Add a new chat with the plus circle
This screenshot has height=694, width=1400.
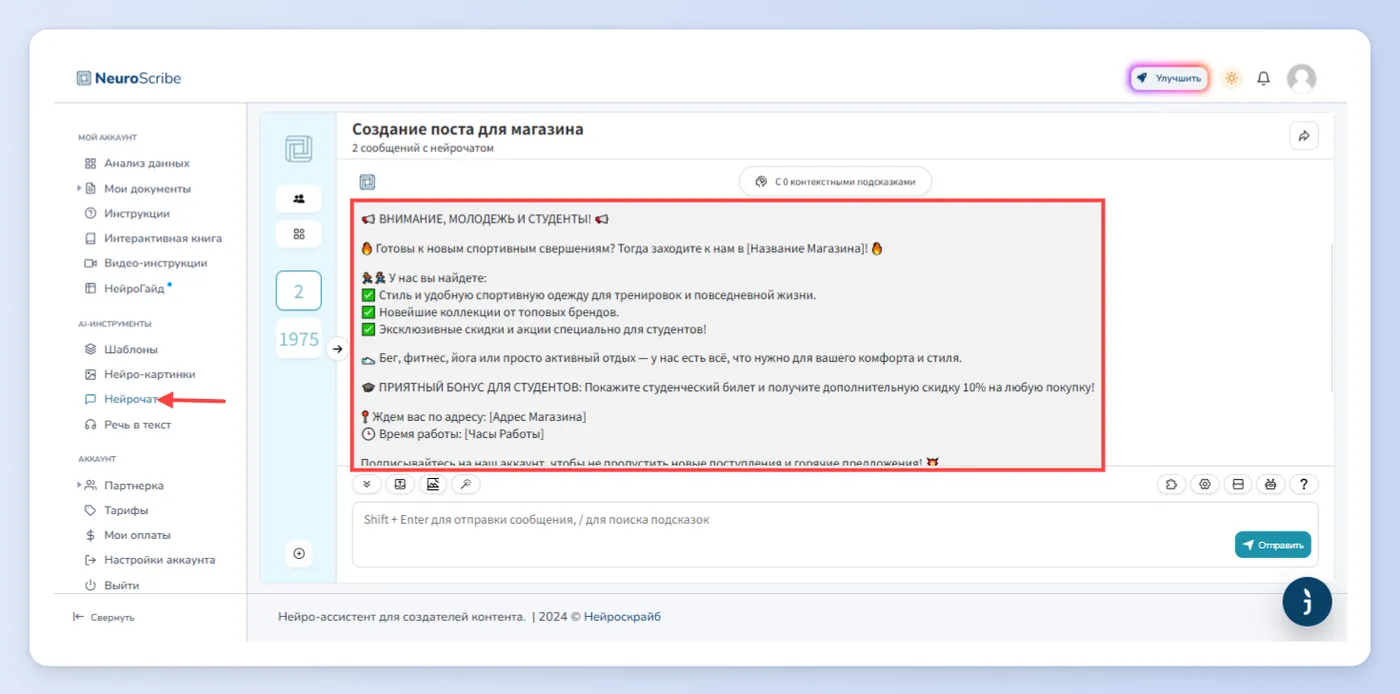[x=299, y=553]
